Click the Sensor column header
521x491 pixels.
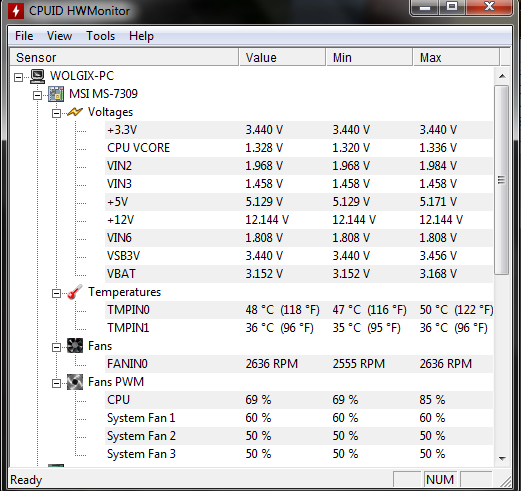click(124, 57)
